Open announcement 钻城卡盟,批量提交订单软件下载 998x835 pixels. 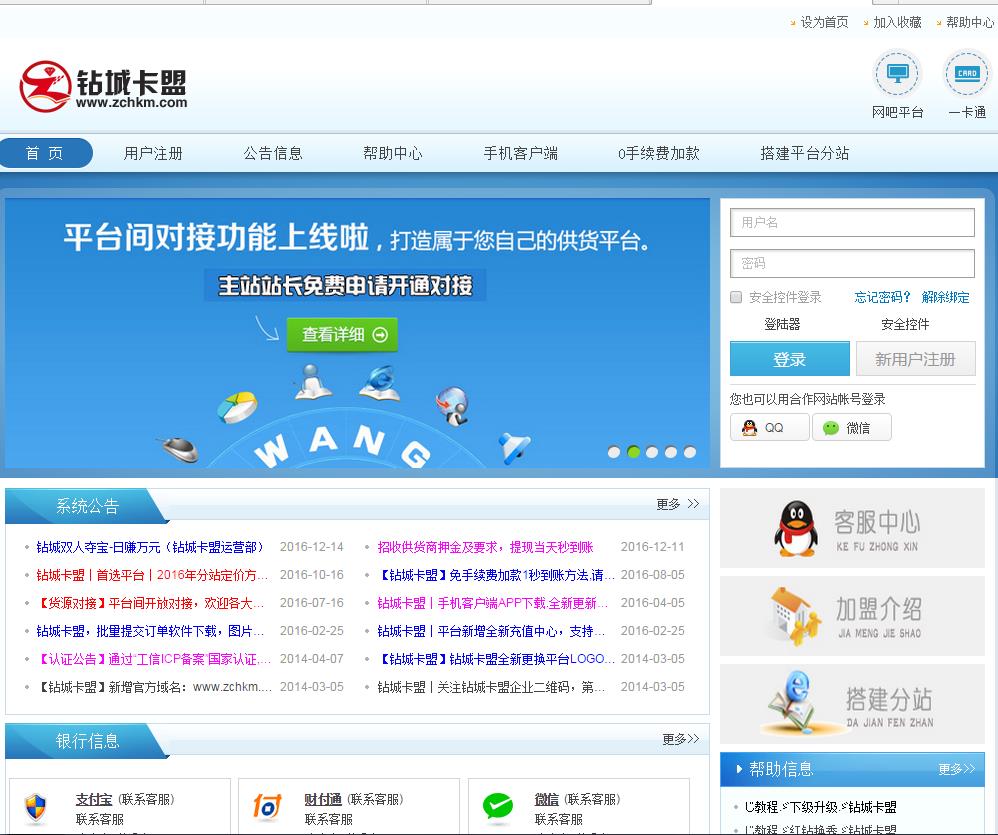pyautogui.click(x=150, y=631)
